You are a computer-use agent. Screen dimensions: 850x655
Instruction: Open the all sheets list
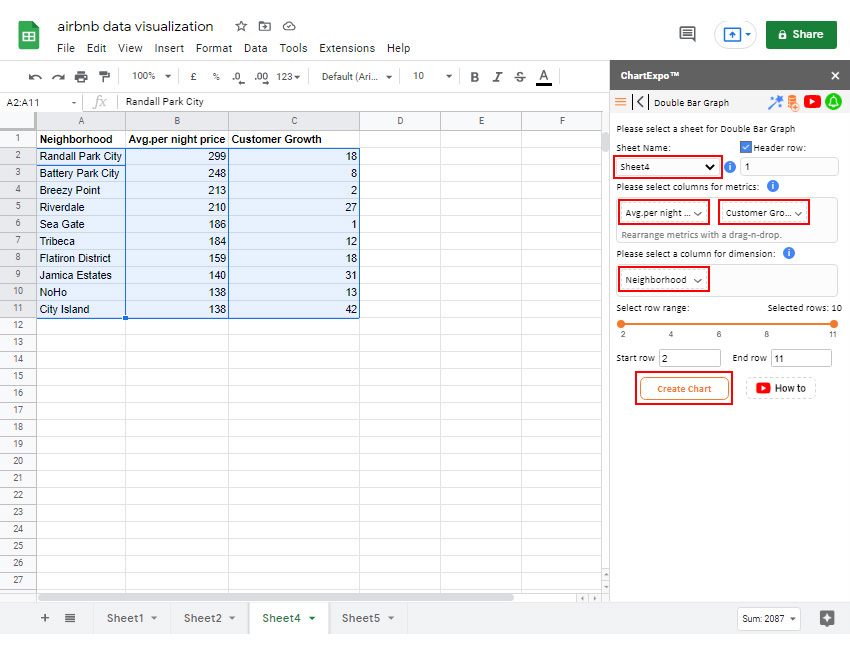point(70,618)
